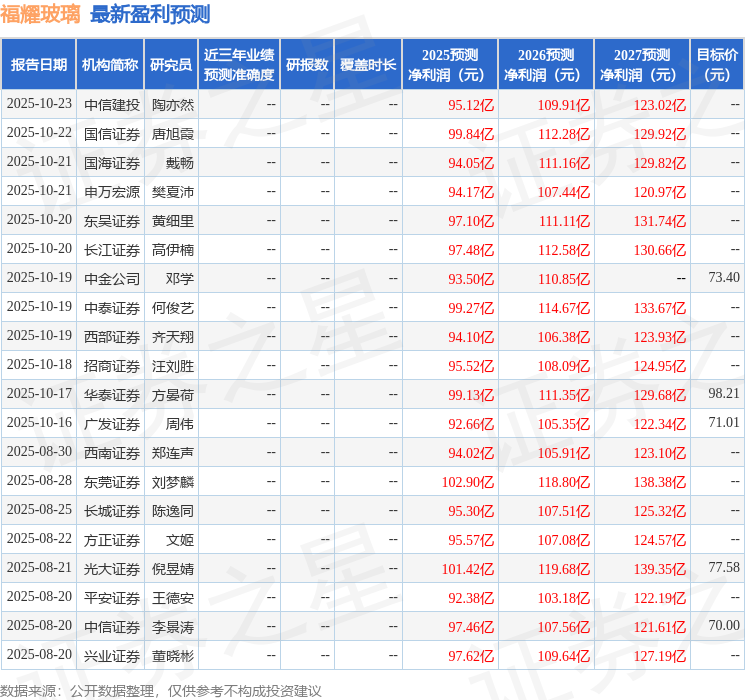The width and height of the screenshot is (745, 700).
Task: Select the 中金公司 institution cell
Action: point(111,278)
